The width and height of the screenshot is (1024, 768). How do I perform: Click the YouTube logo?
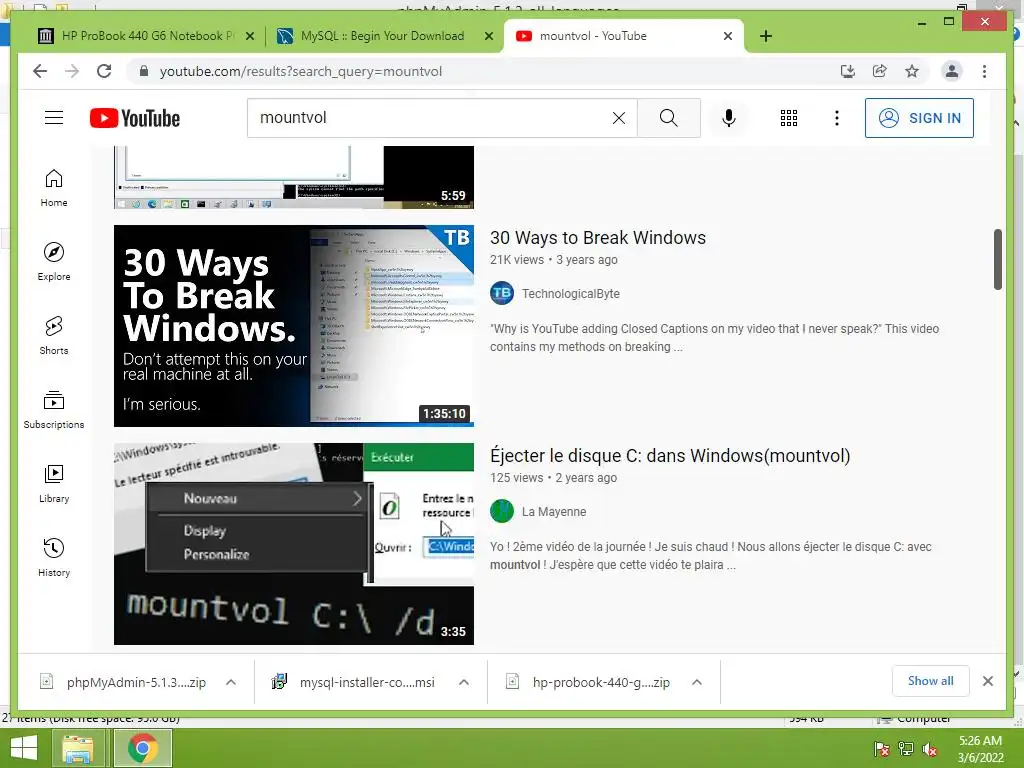[135, 118]
